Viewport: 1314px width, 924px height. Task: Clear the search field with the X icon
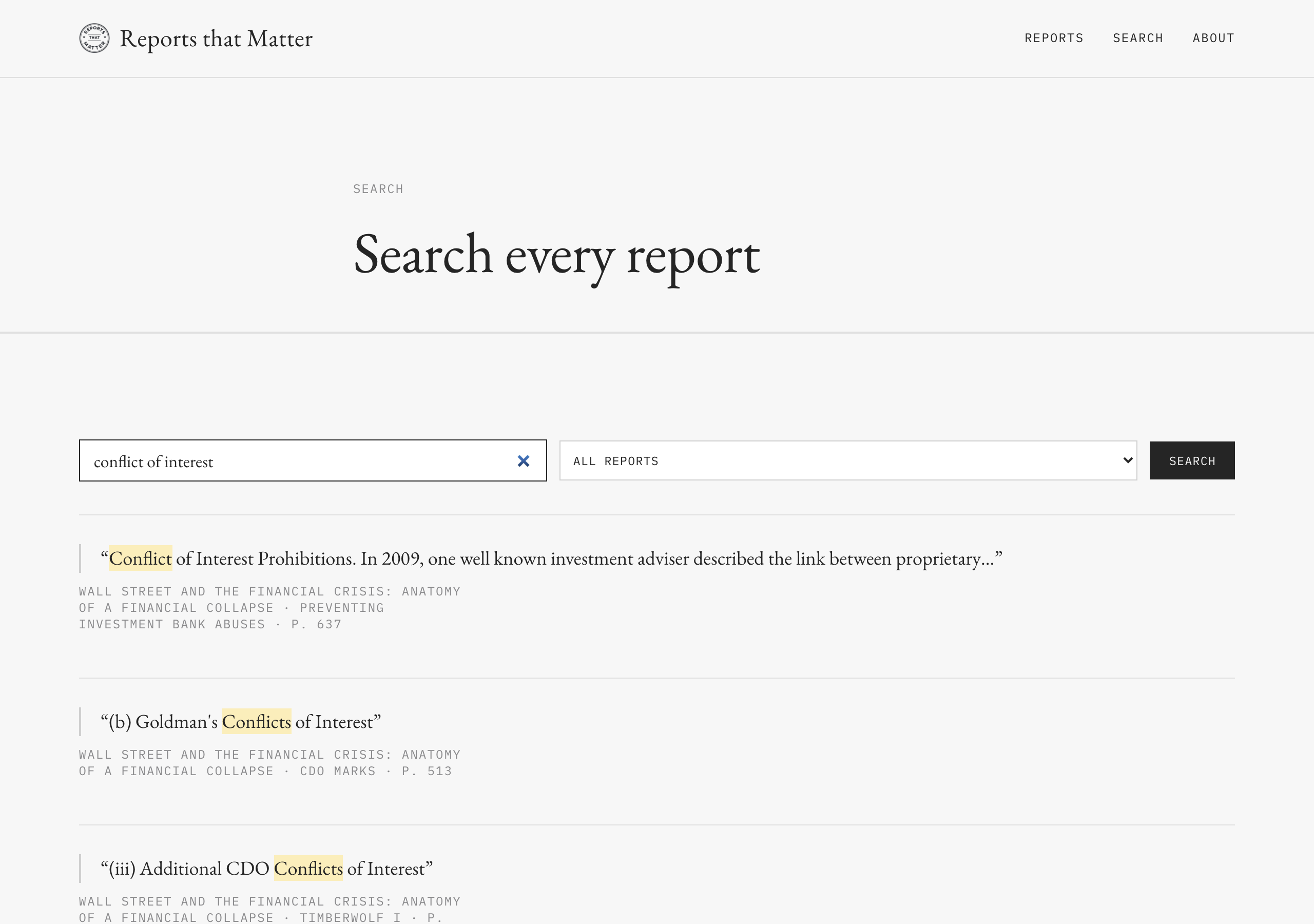pyautogui.click(x=523, y=461)
